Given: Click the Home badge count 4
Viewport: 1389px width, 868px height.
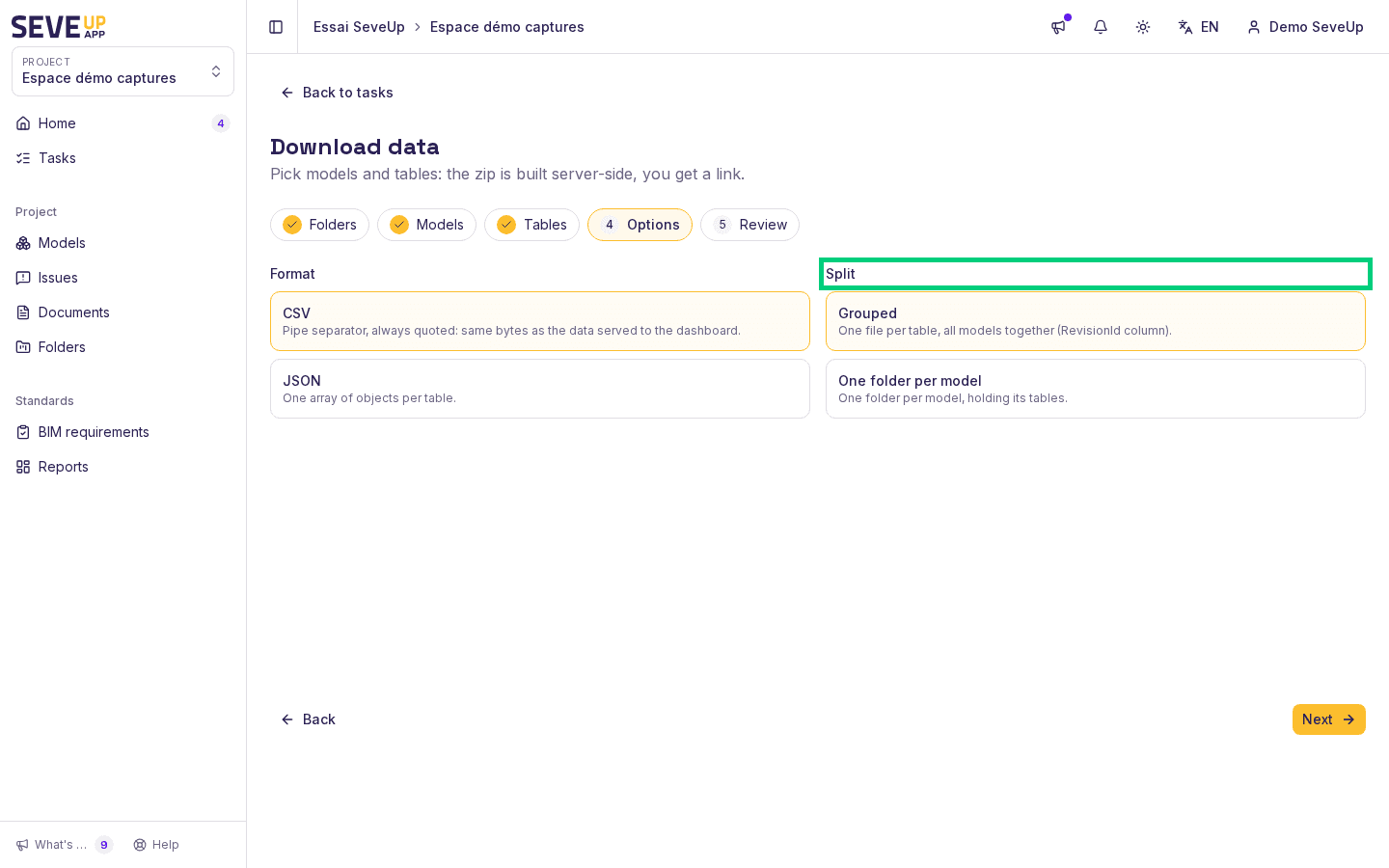Looking at the screenshot, I should 221,123.
